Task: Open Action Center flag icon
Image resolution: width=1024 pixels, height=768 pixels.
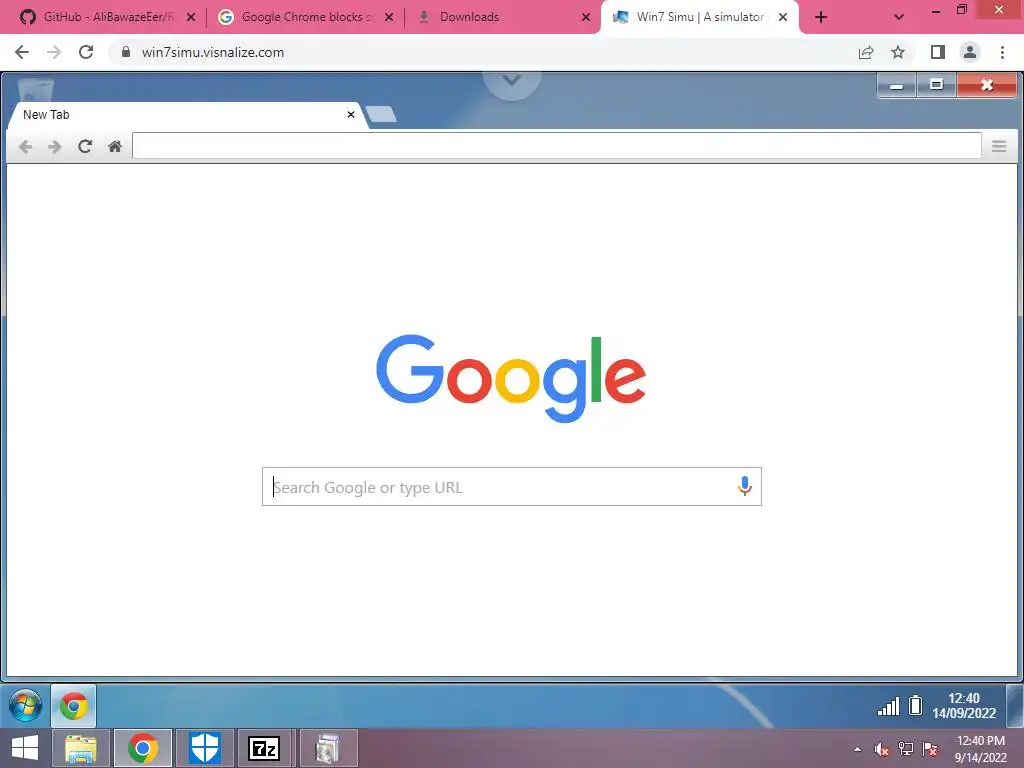Action: [930, 750]
